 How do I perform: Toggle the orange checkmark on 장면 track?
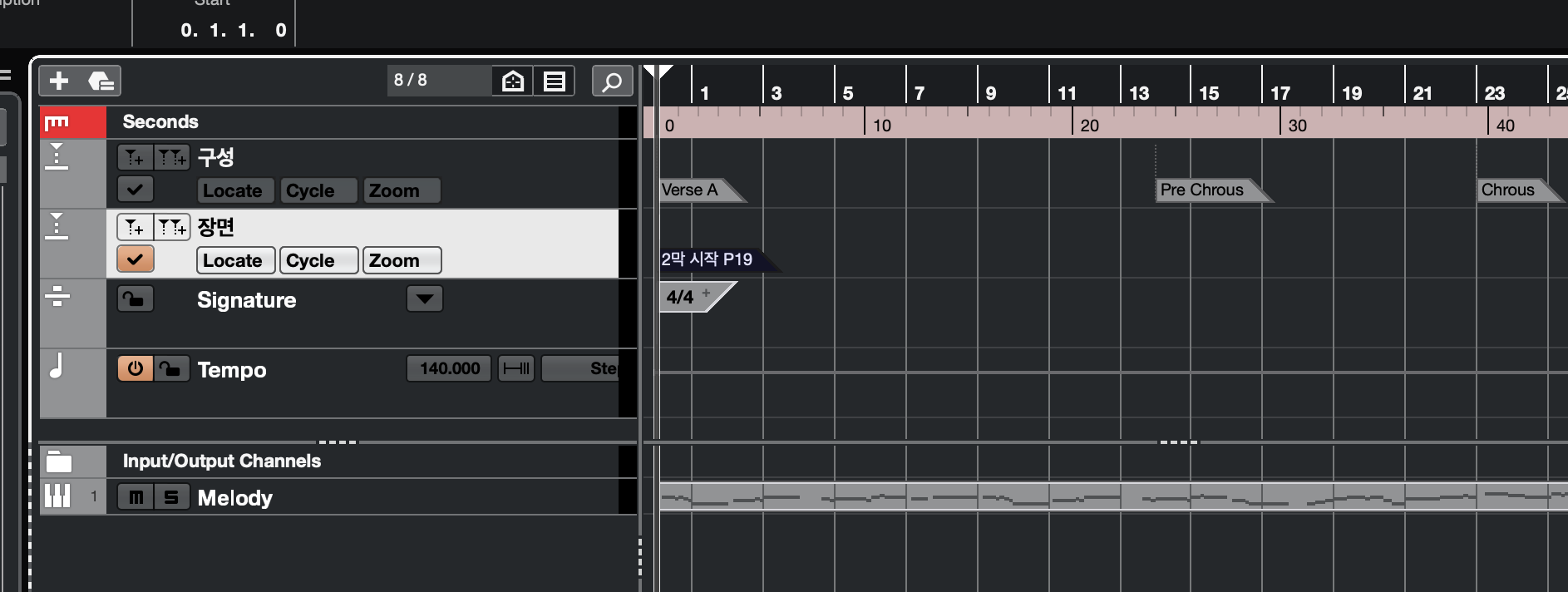(135, 259)
